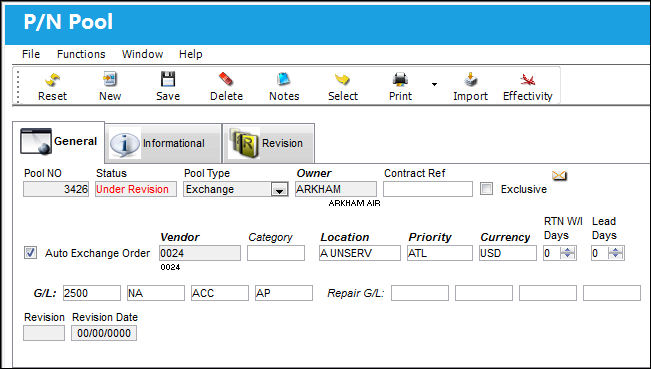Click the Vendor field 0024
Image resolution: width=651 pixels, height=369 pixels.
(x=200, y=253)
